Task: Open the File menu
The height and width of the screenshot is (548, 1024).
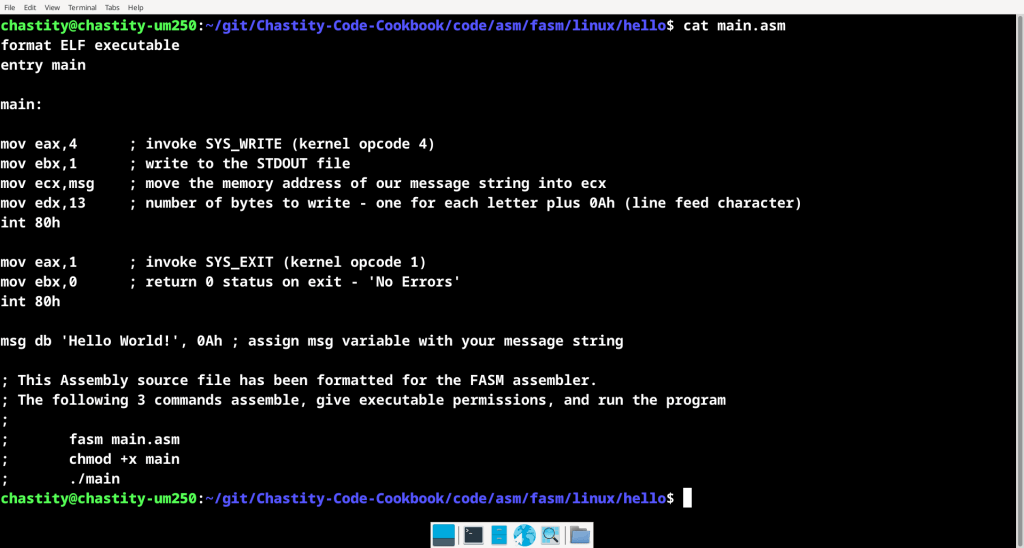Action: point(9,7)
